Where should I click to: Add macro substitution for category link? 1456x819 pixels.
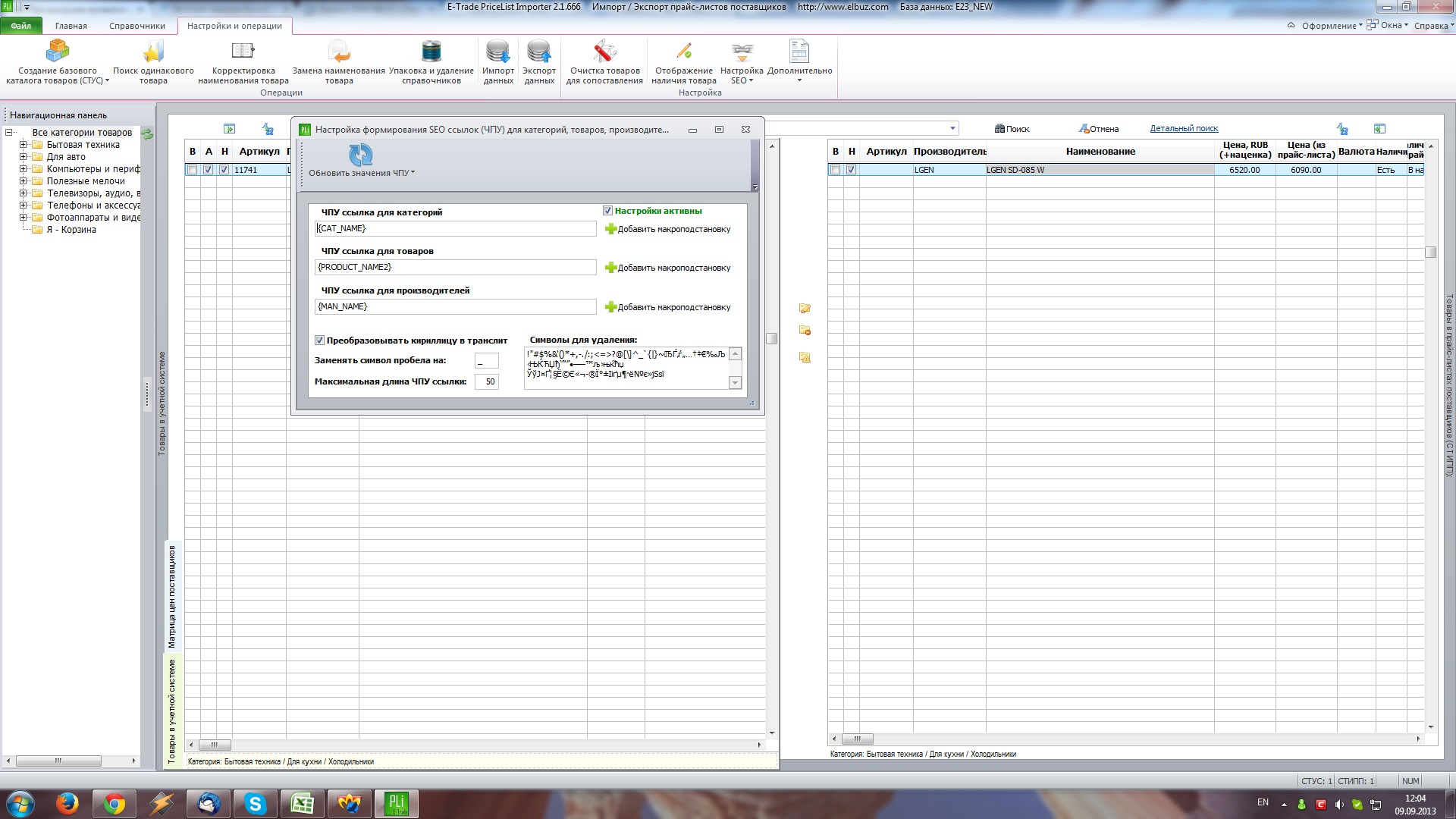(x=667, y=229)
